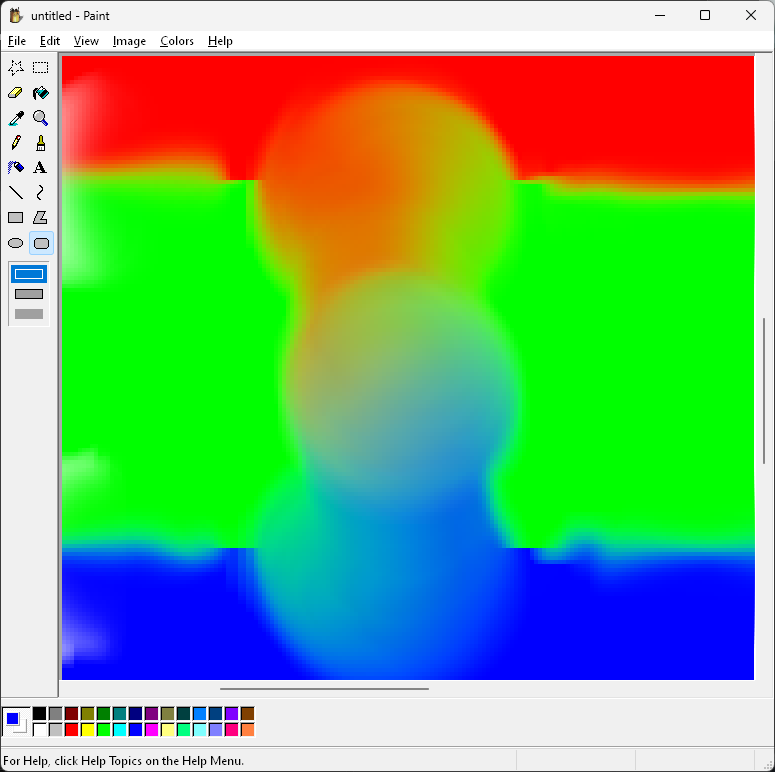The height and width of the screenshot is (772, 775).
Task: Click the current foreground/background color box
Action: [x=16, y=722]
